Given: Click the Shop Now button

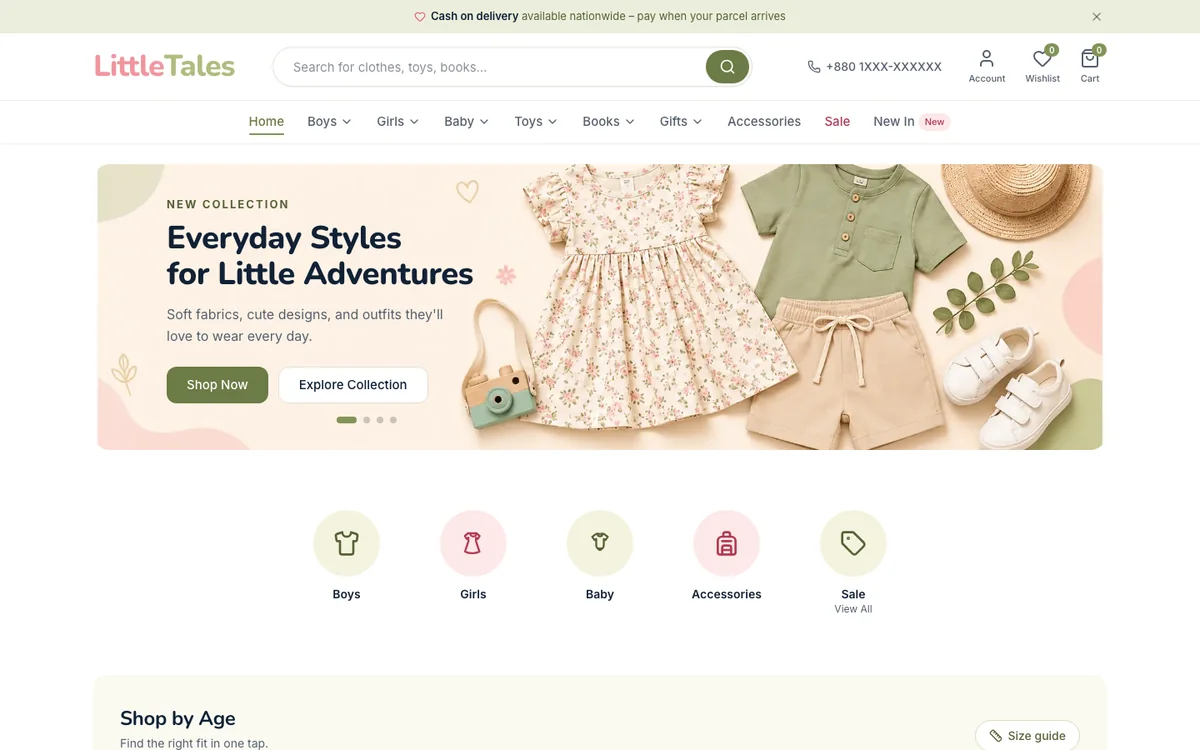Looking at the screenshot, I should 217,385.
